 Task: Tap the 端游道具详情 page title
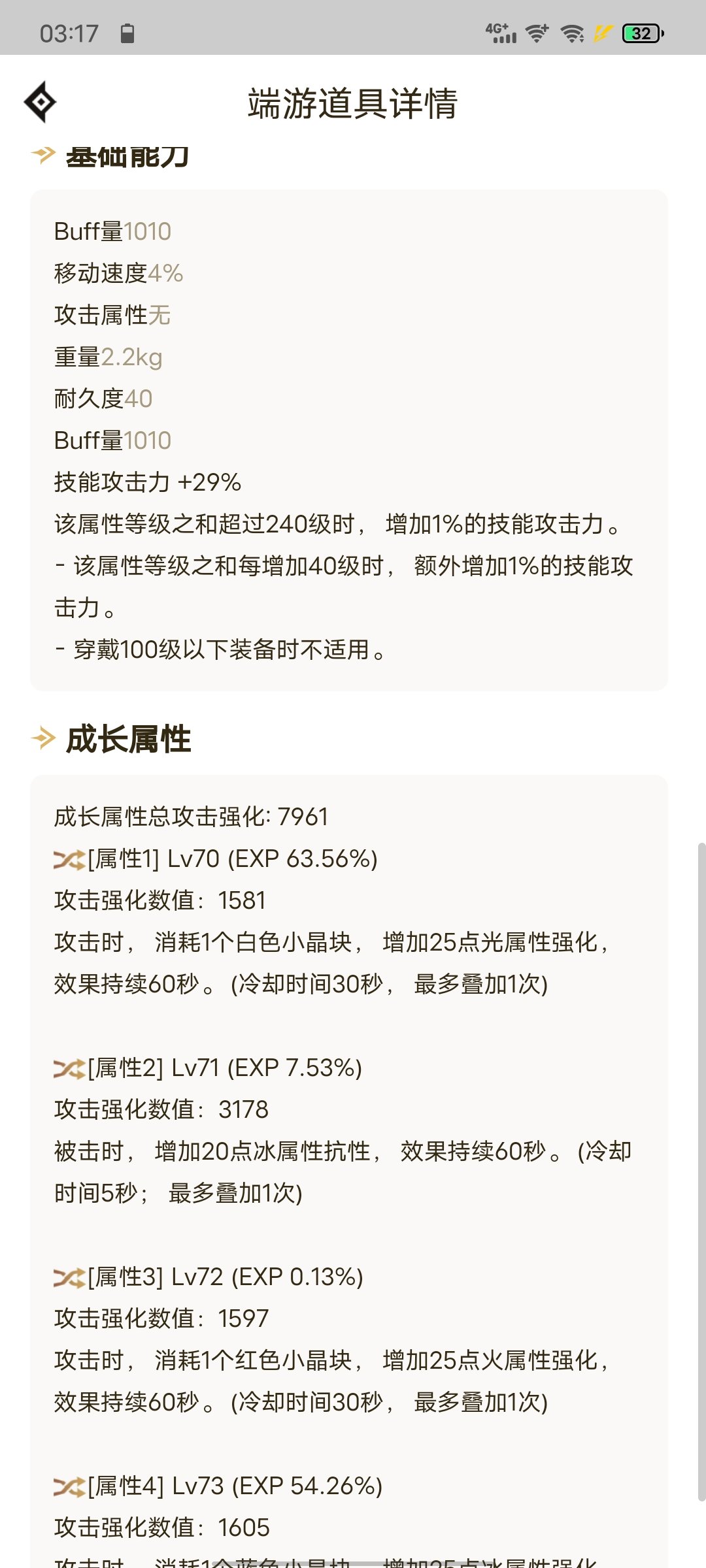pyautogui.click(x=352, y=103)
